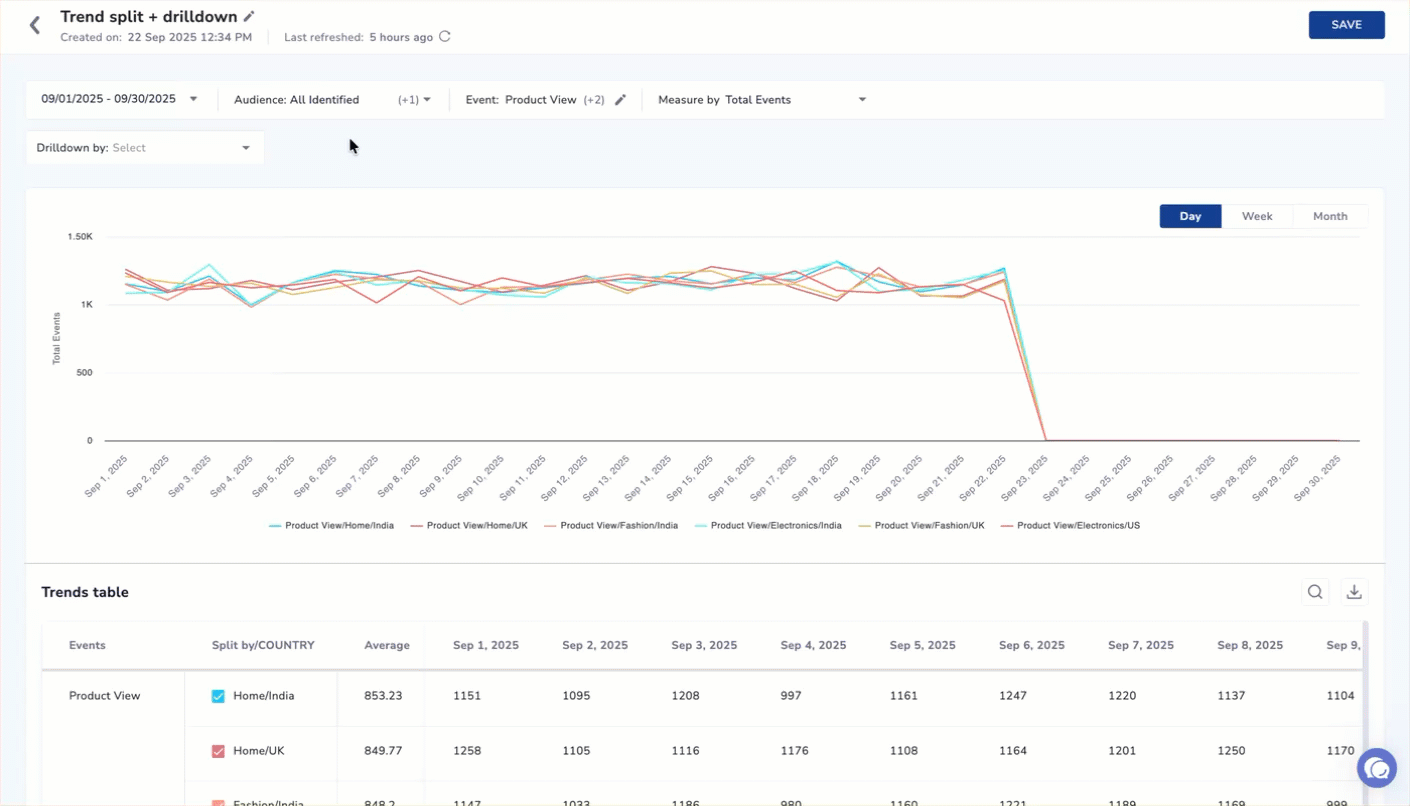
Task: Select the Day granularity button
Action: (x=1190, y=216)
